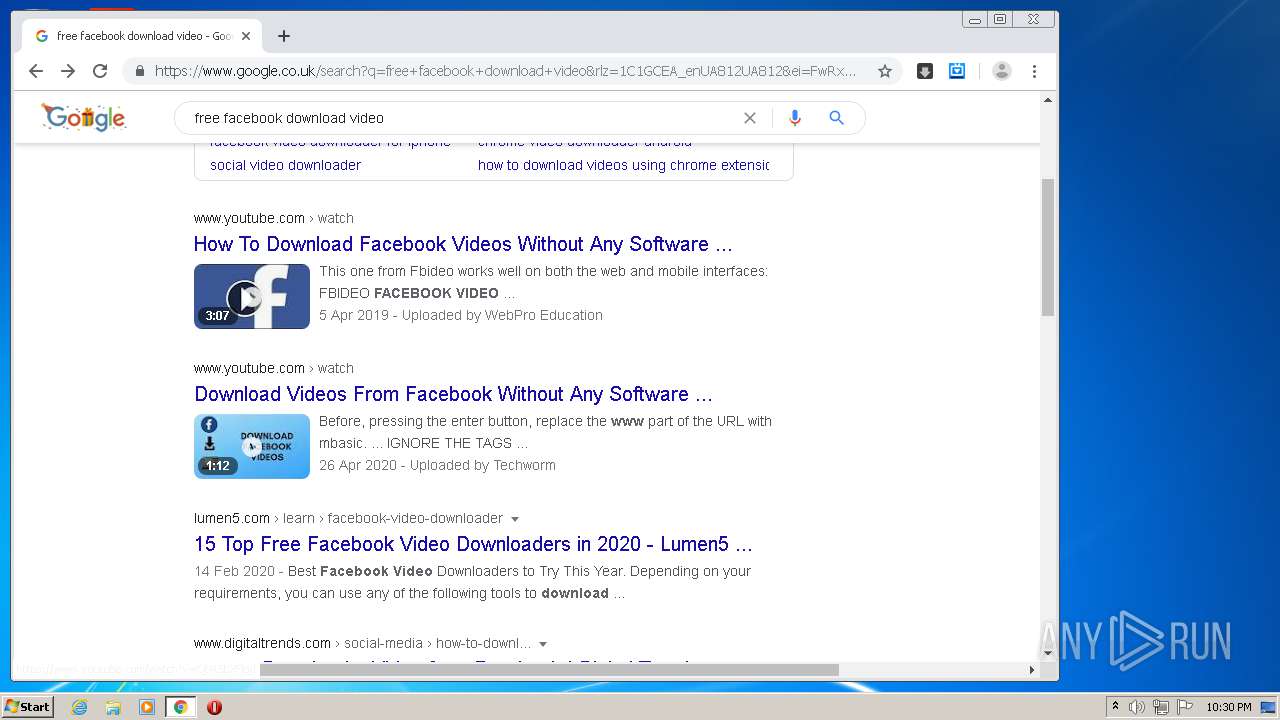
Task: Submit search using the magnifier icon
Action: point(837,118)
